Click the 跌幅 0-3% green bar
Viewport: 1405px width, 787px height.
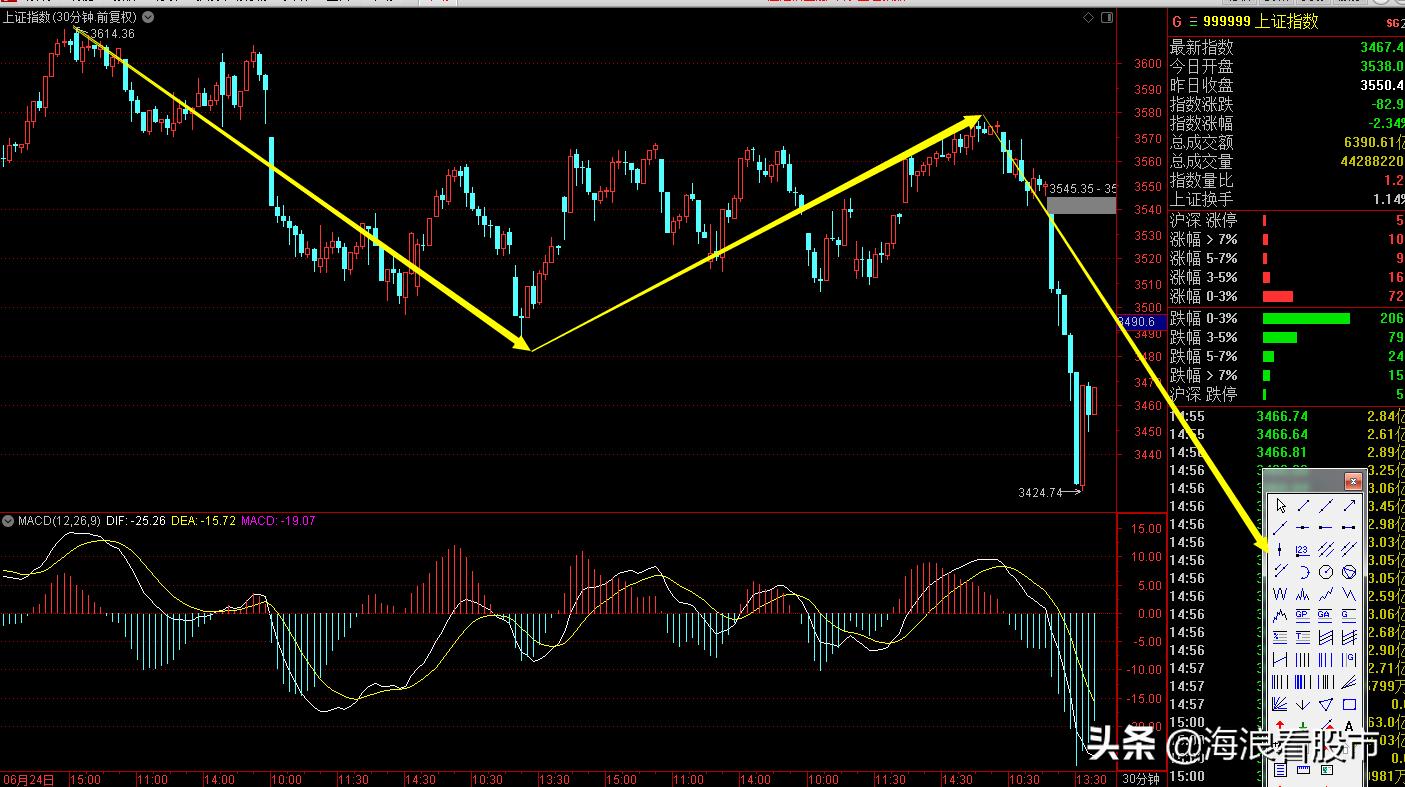[x=1306, y=318]
